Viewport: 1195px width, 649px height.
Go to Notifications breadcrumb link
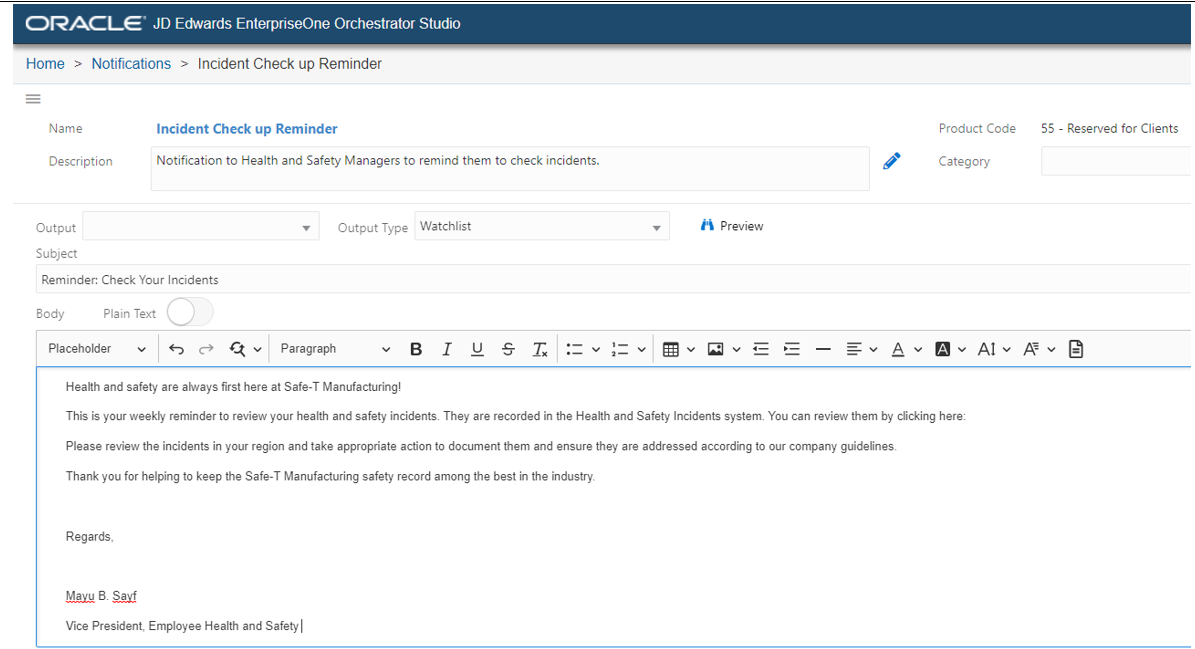tap(131, 64)
